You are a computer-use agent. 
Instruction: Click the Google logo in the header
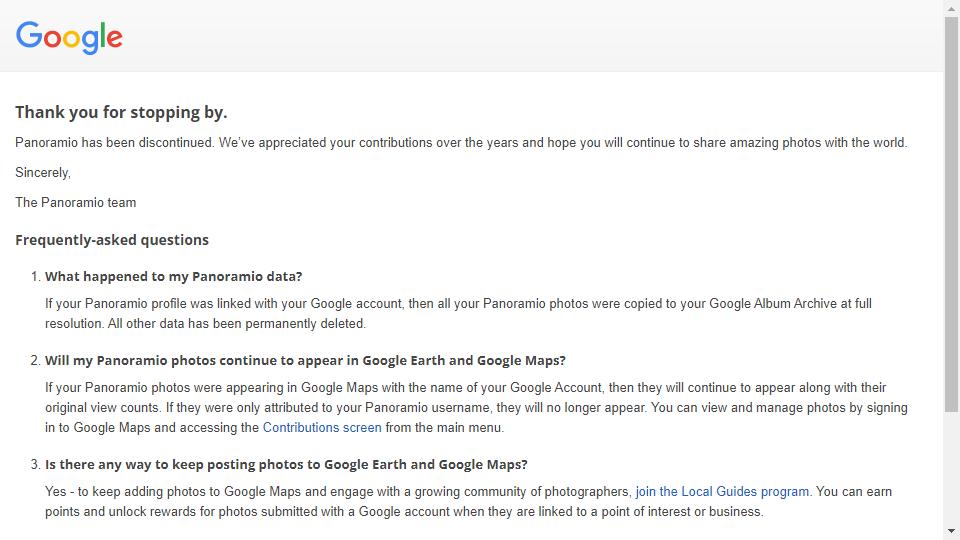[x=69, y=37]
